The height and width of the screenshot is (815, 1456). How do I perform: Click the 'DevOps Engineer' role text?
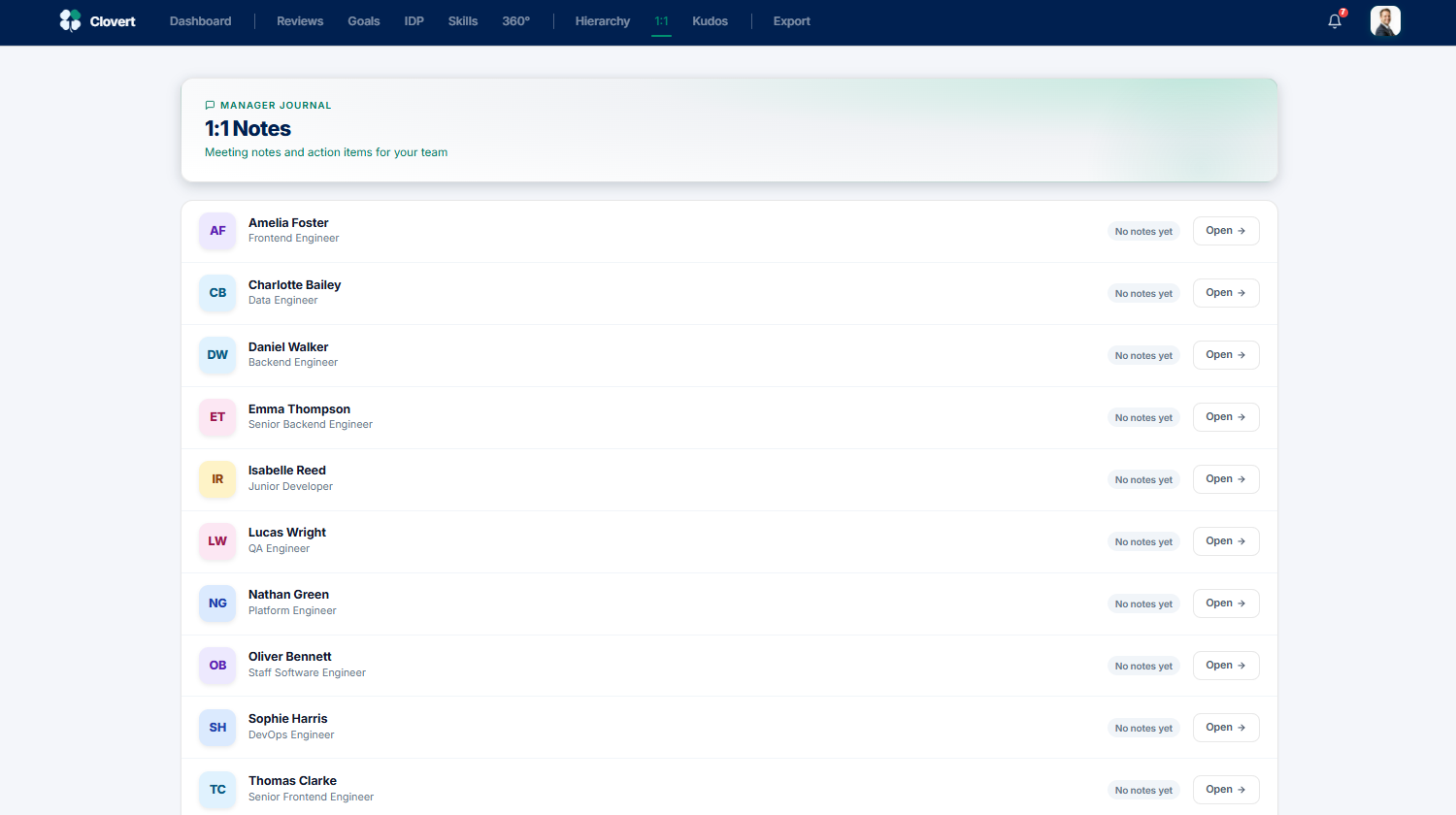click(291, 735)
